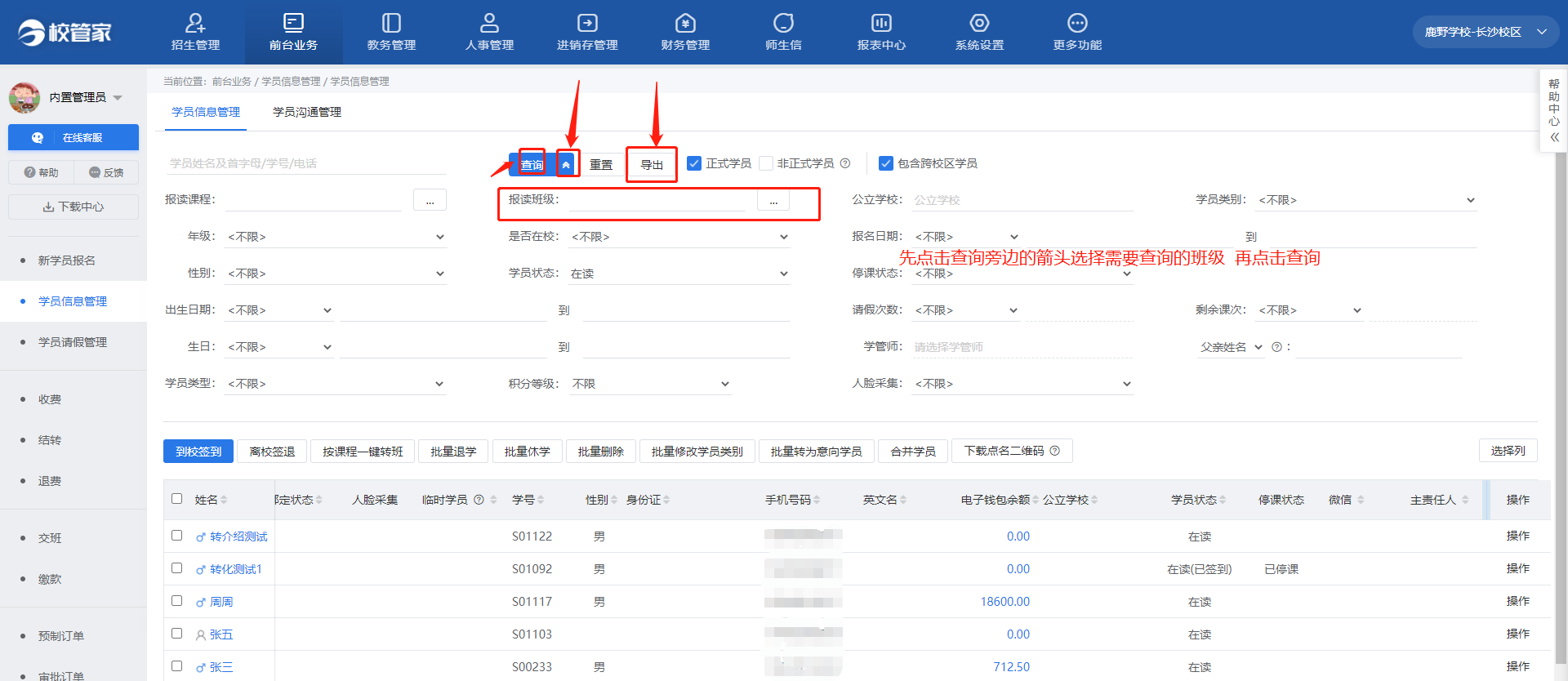The height and width of the screenshot is (681, 1568).
Task: Click help icon beside 父亲姓名
Action: click(x=1276, y=347)
